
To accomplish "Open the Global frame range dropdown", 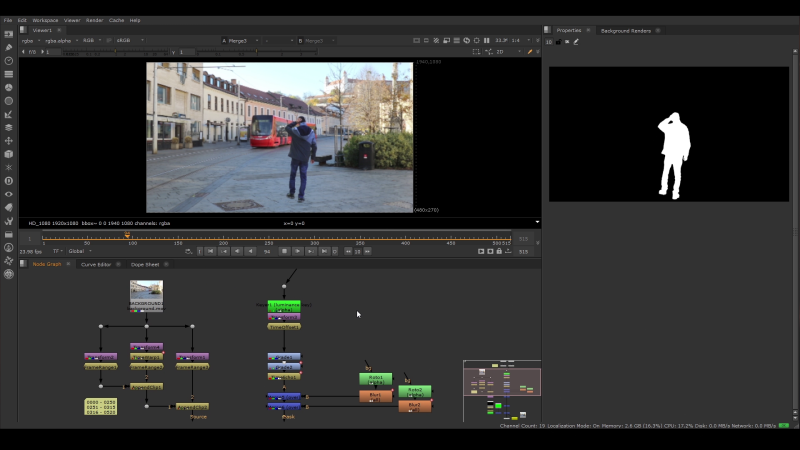I will point(80,251).
